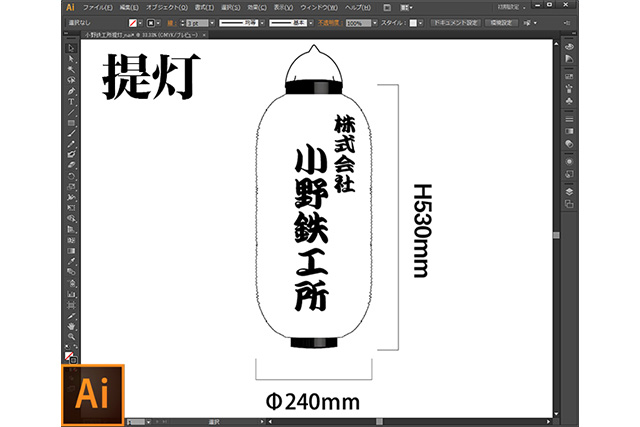Viewport: 640px width, 427px height.
Task: Choose the Hand tool
Action: [x=71, y=326]
